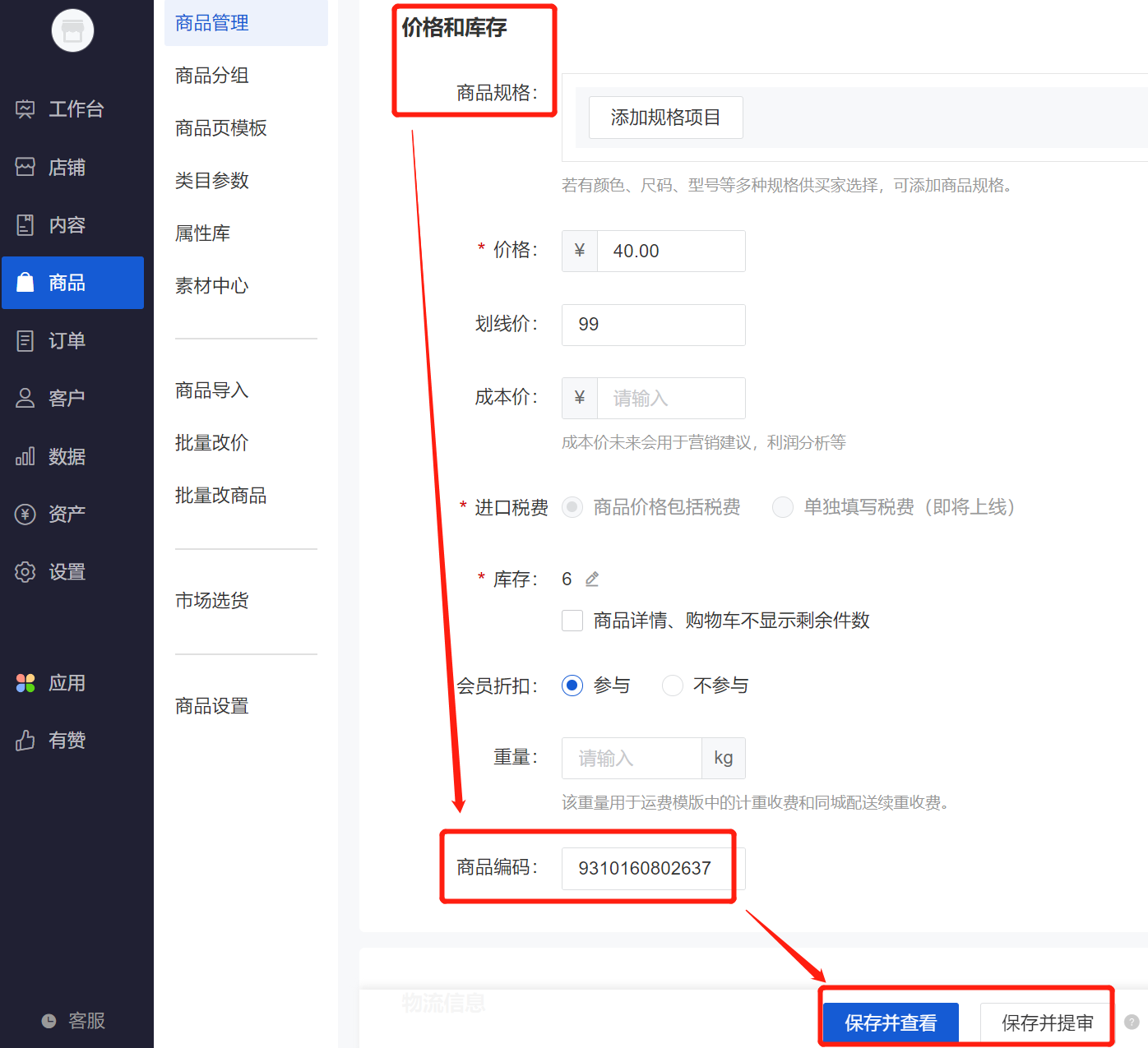
Task: Open the 设置 gear icon
Action: click(25, 571)
